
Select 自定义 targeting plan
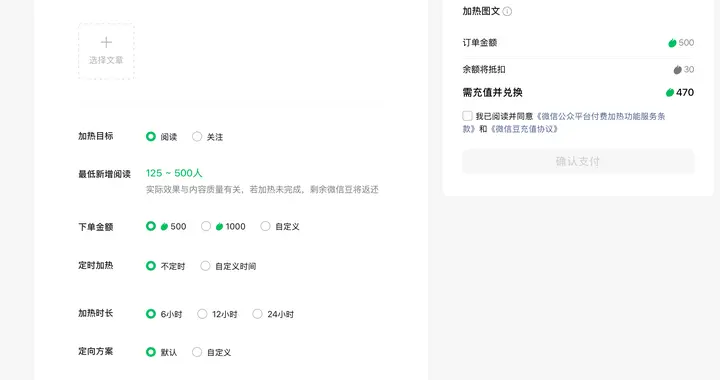coord(197,352)
